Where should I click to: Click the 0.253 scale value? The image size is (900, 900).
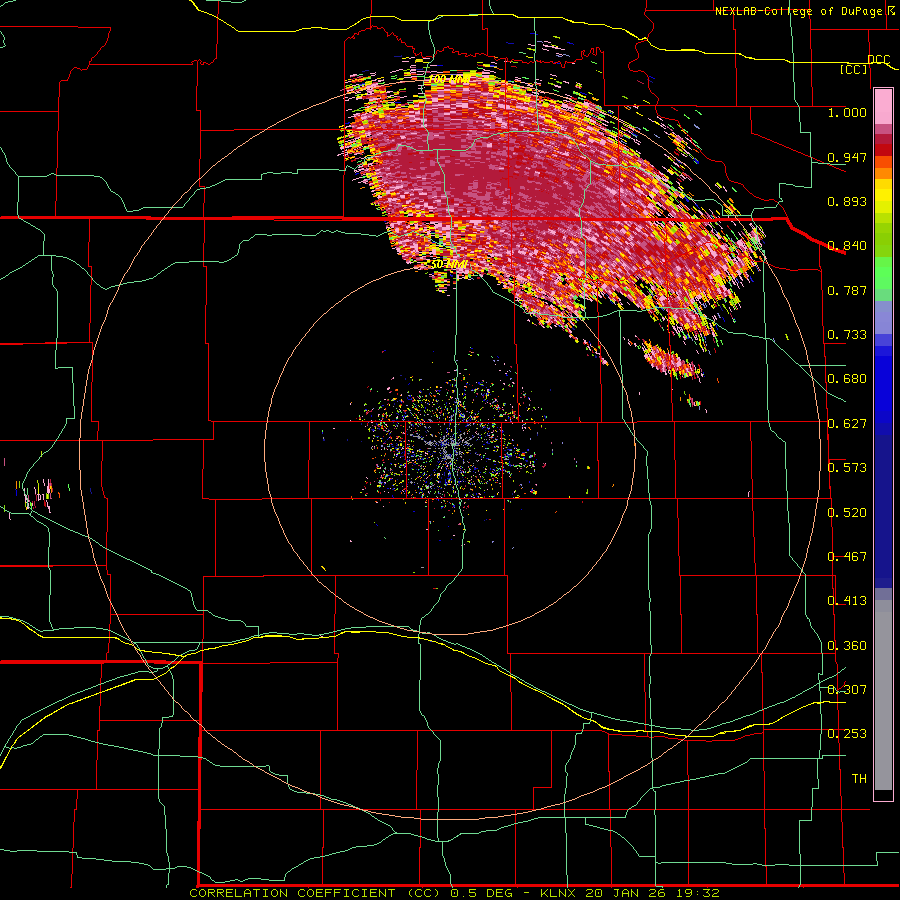[847, 734]
